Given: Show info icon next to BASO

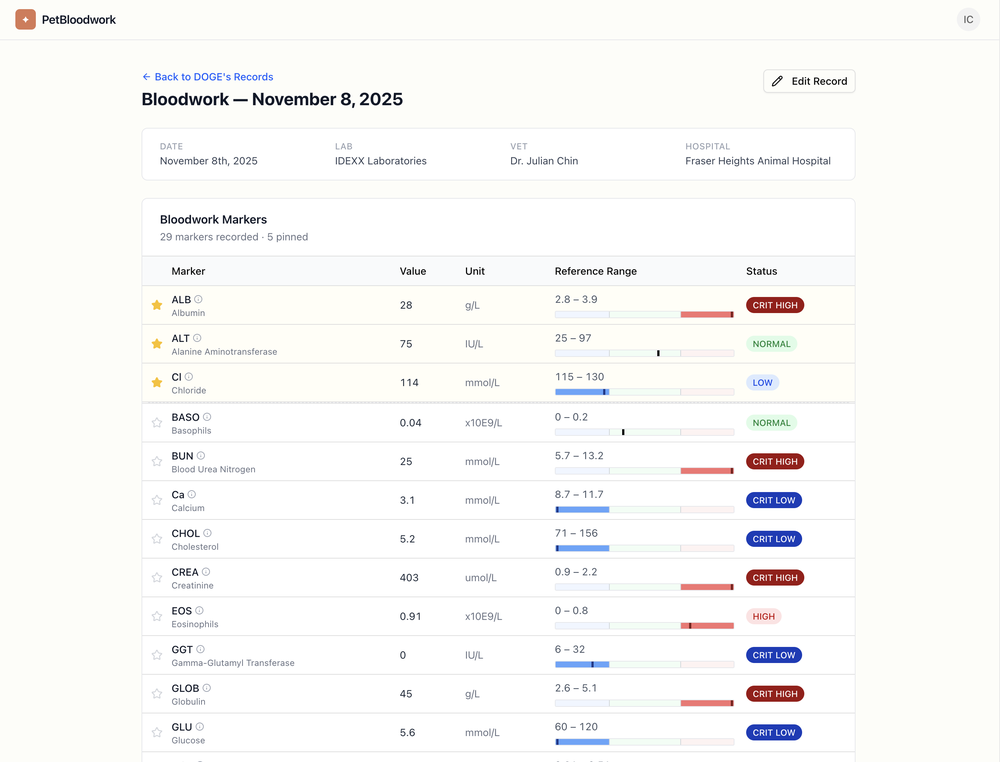Looking at the screenshot, I should [x=207, y=417].
